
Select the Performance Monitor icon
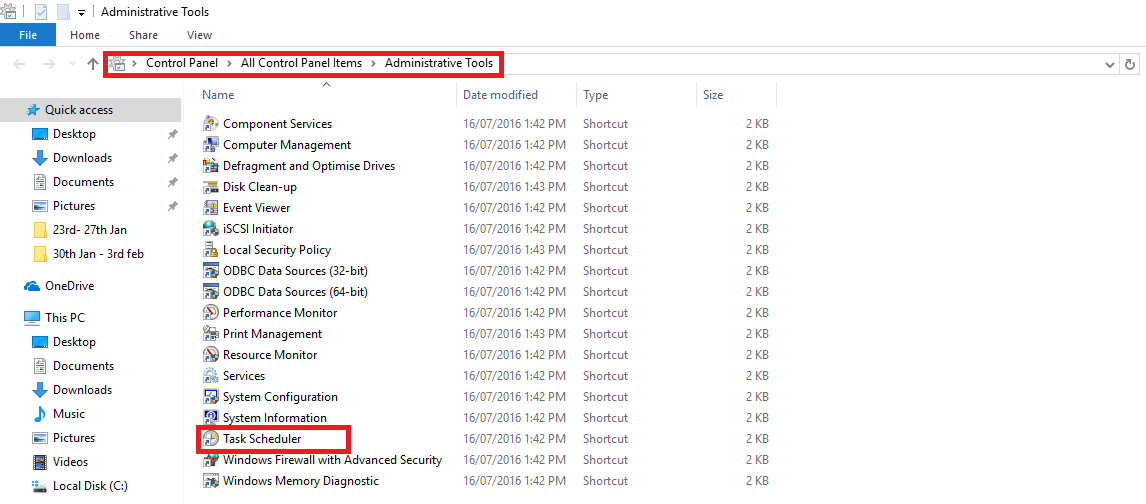(x=210, y=313)
